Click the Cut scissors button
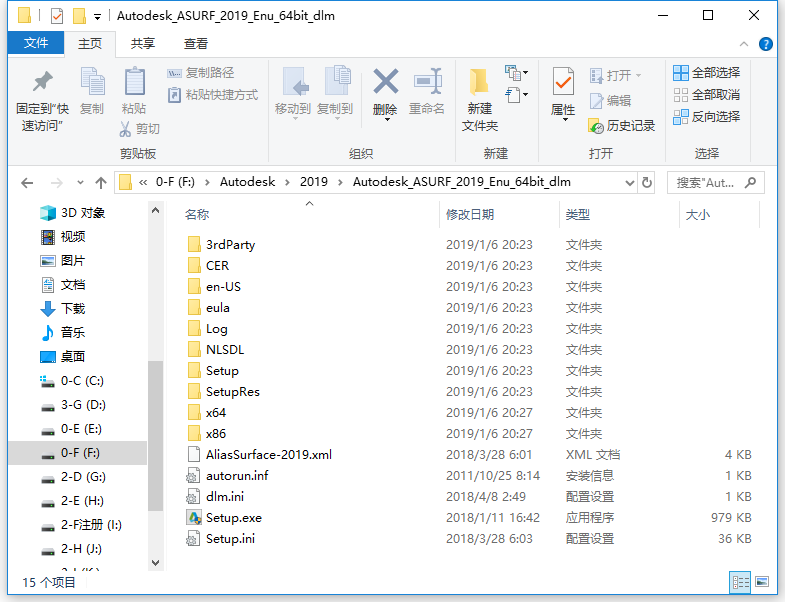785x602 pixels. pos(139,129)
